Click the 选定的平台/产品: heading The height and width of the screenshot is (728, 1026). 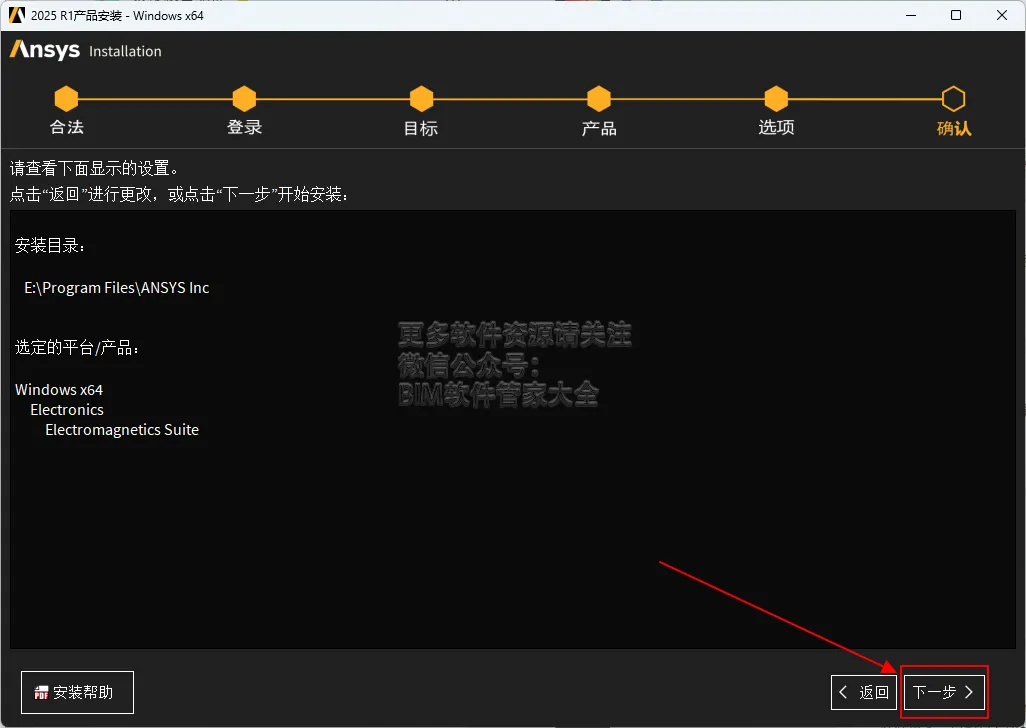77,347
